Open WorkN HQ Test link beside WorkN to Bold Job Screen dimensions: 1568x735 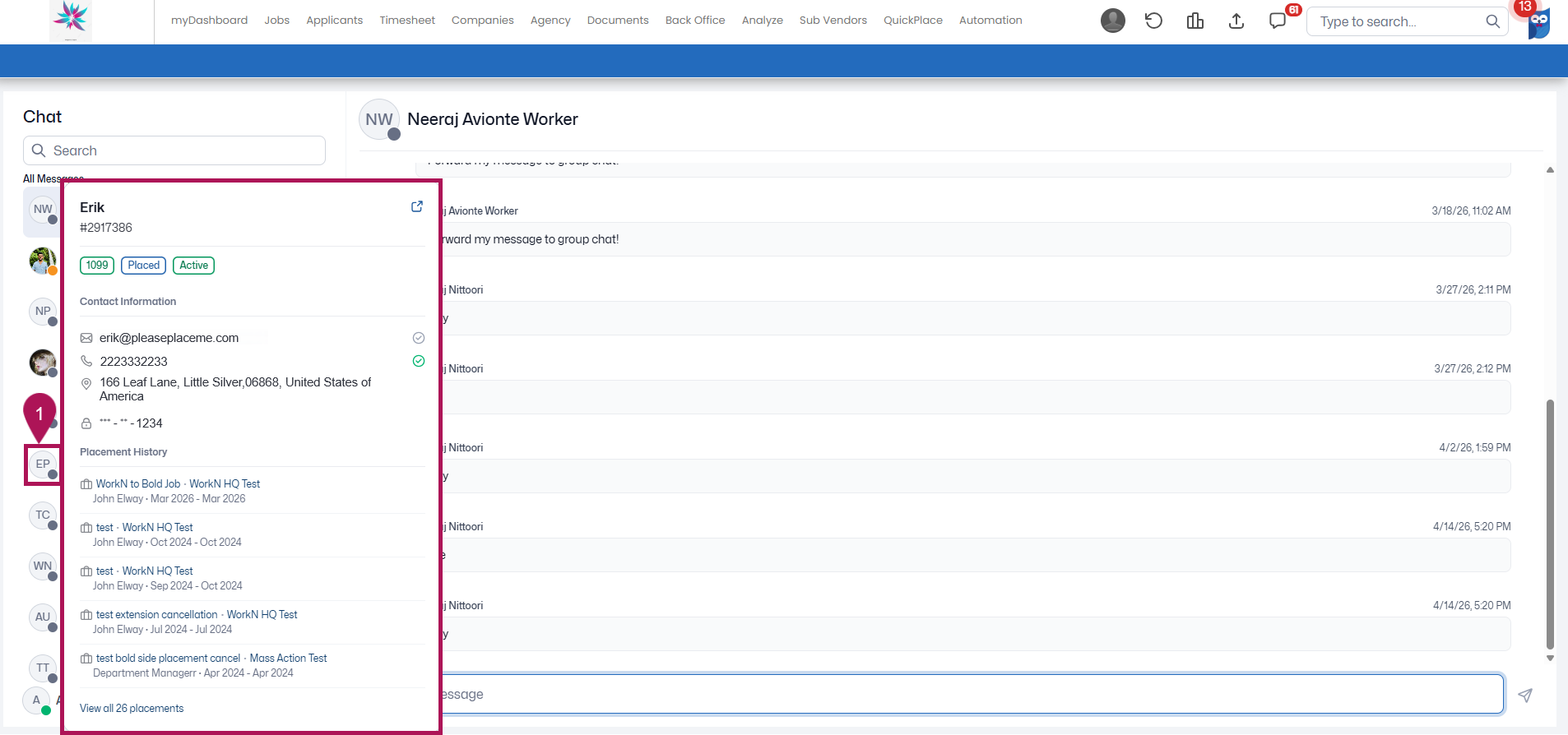coord(225,484)
